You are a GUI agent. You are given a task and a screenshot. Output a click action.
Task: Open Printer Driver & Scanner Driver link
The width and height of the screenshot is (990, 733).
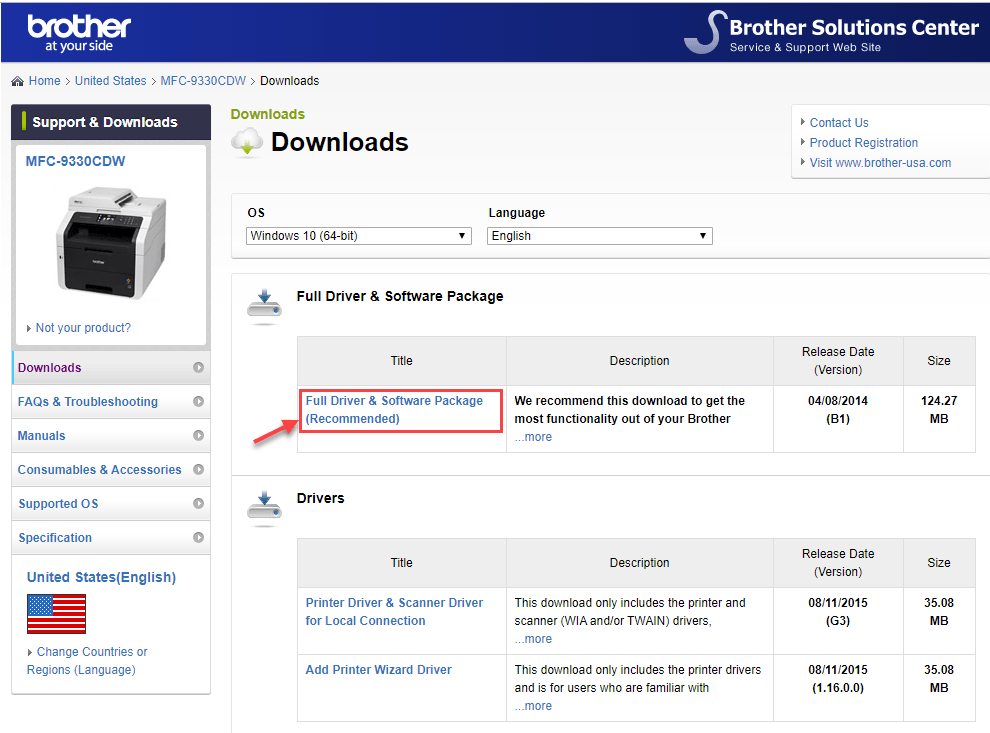tap(394, 612)
